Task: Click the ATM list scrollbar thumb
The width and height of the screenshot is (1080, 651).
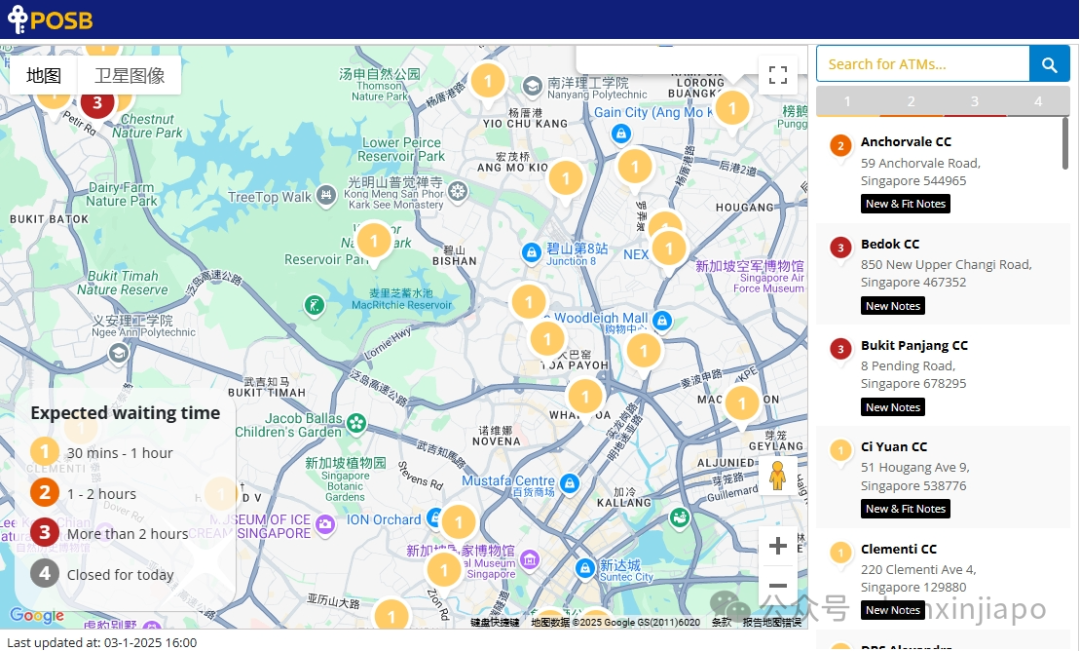Action: 1065,143
